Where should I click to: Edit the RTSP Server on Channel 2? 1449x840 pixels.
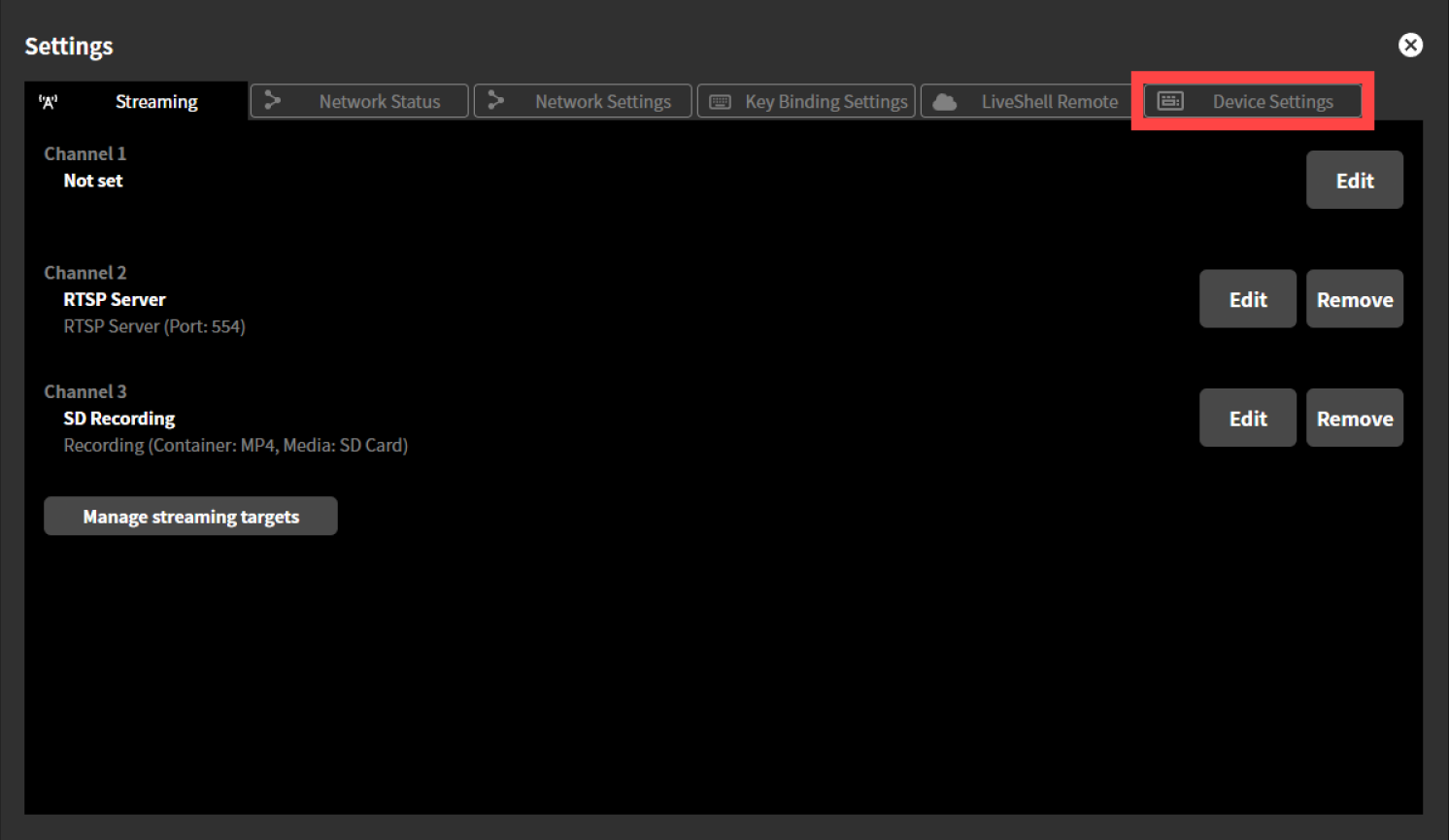click(x=1248, y=298)
